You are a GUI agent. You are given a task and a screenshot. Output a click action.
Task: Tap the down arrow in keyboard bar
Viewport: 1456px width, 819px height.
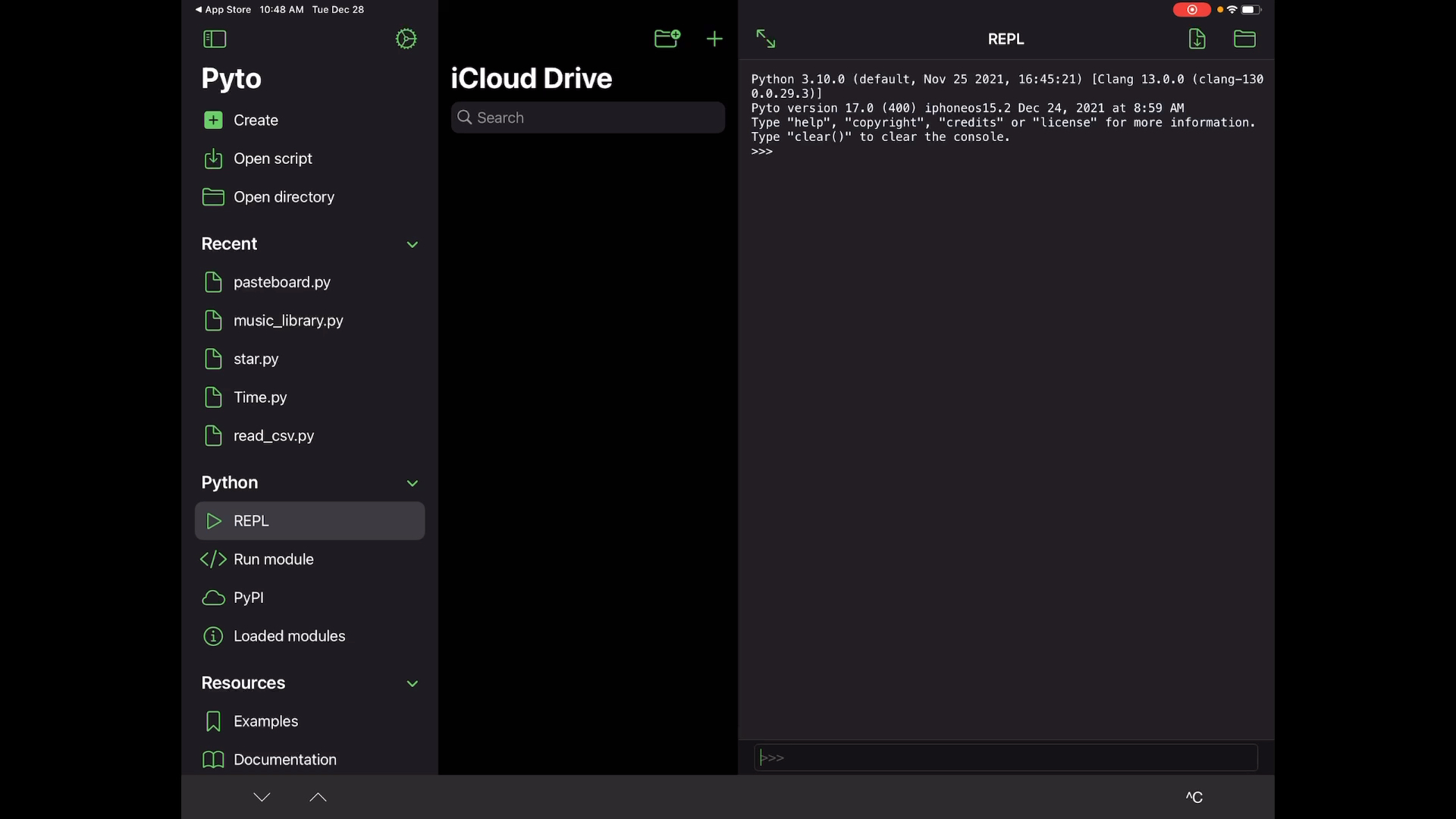[x=262, y=797]
